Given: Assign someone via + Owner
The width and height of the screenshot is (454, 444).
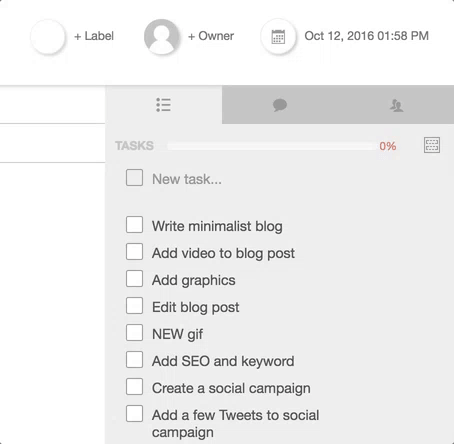Looking at the screenshot, I should tap(211, 36).
